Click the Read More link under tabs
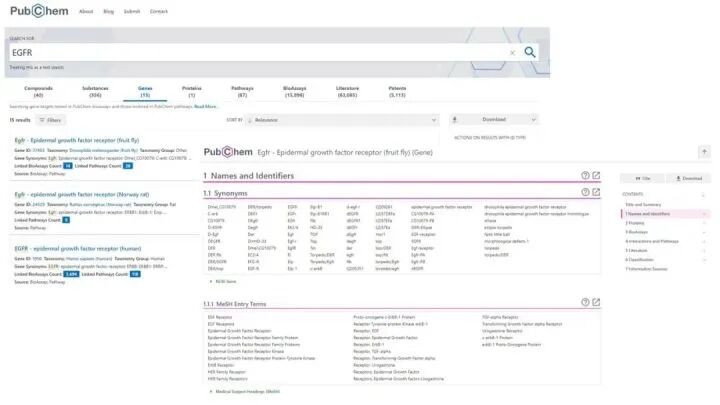Screen dimensions: 720x405 point(205,107)
